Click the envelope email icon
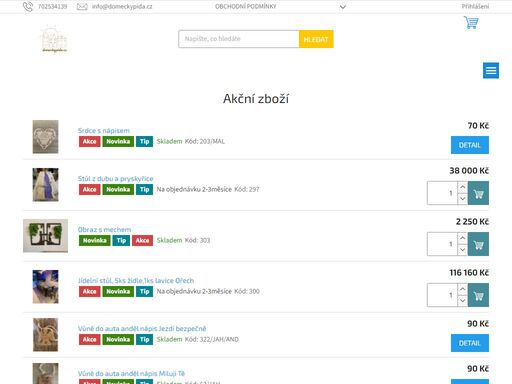Image resolution: width=512 pixels, height=384 pixels. point(82,7)
